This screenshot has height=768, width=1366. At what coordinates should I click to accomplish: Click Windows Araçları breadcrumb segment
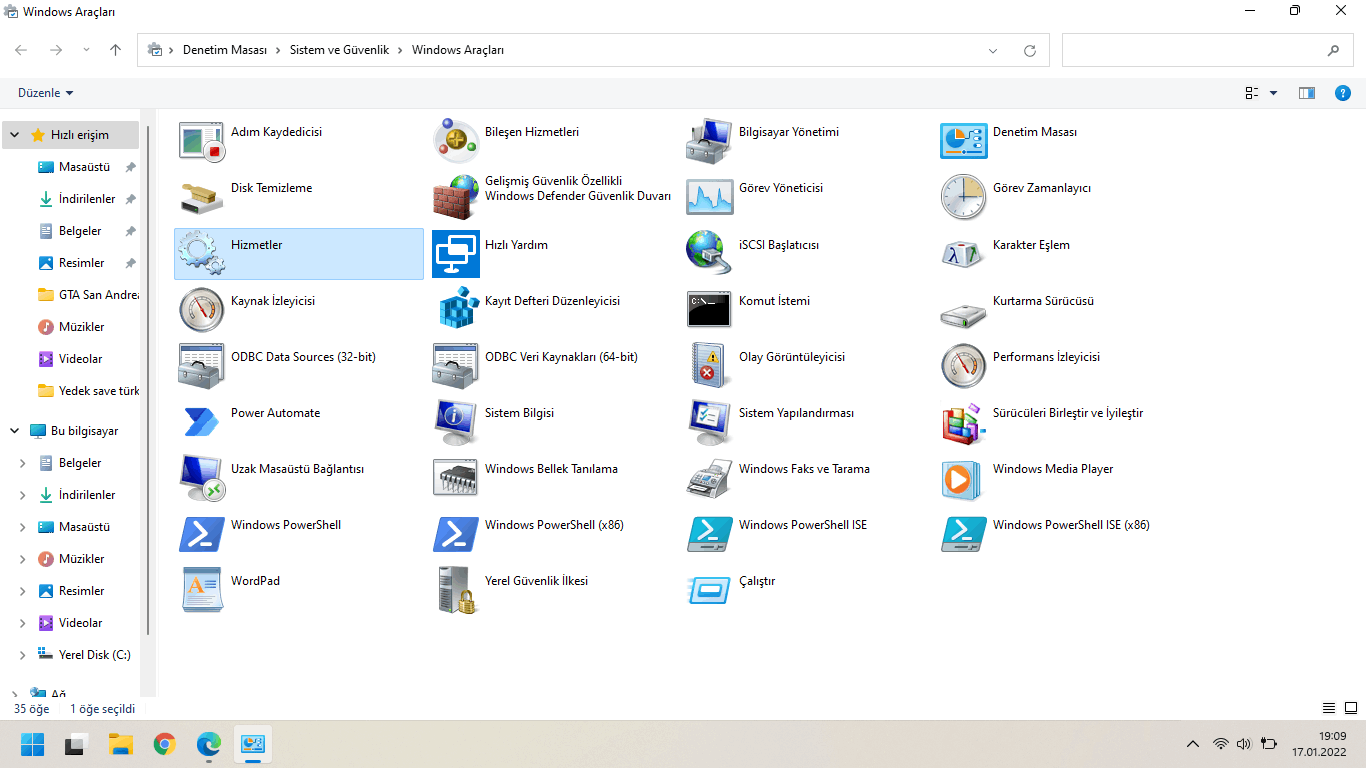coord(458,50)
